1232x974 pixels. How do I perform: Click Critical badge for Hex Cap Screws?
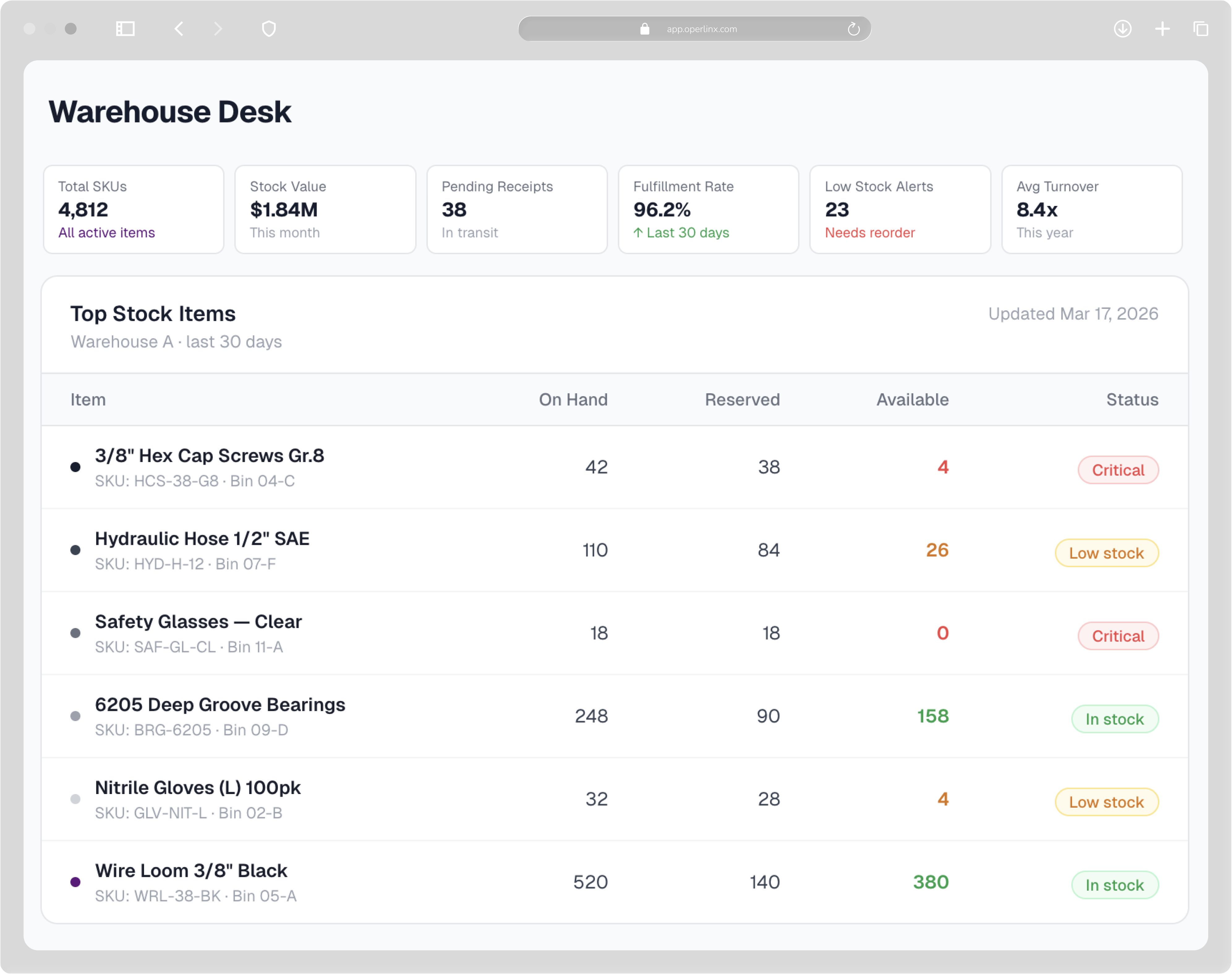click(x=1117, y=470)
